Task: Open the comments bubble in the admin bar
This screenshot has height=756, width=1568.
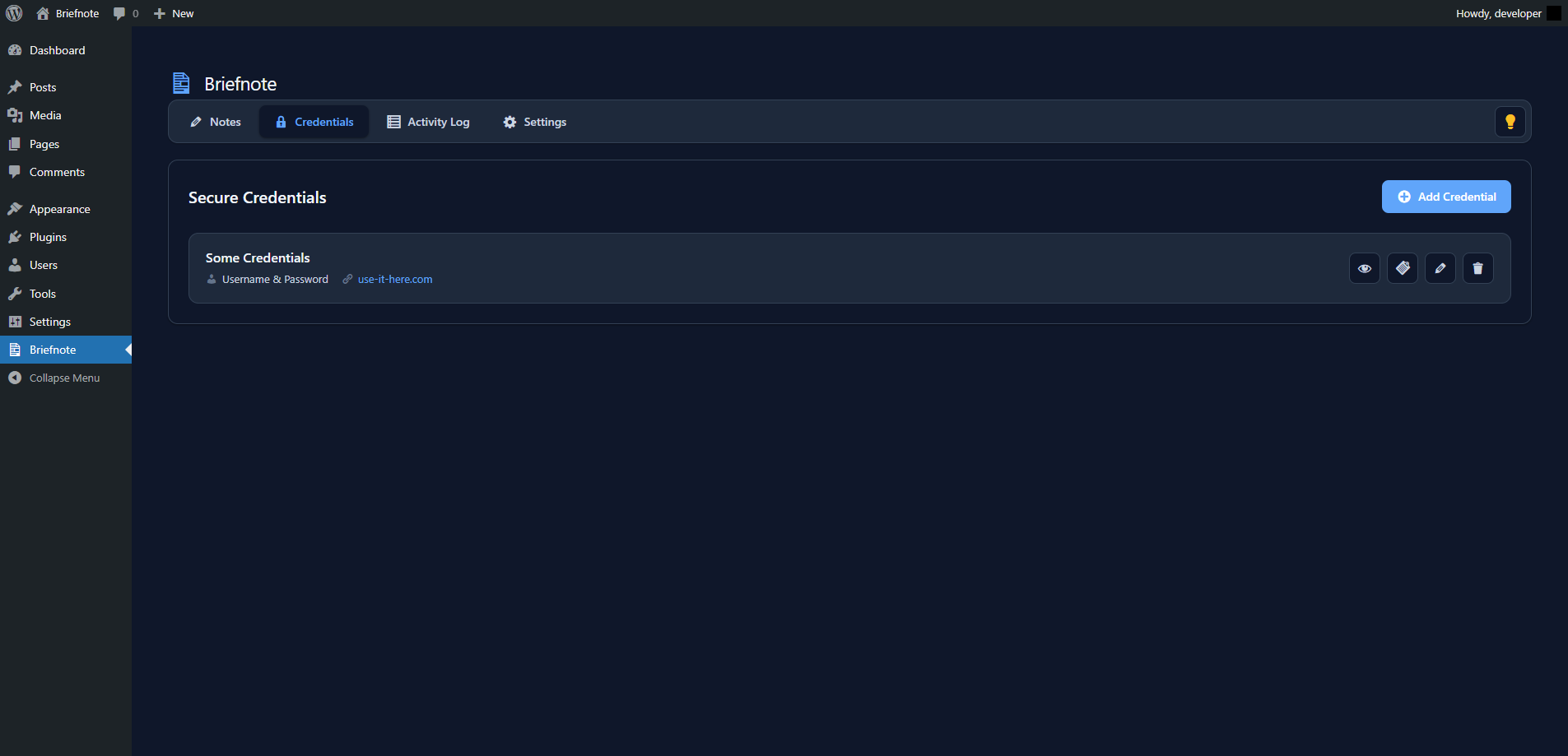Action: 126,13
